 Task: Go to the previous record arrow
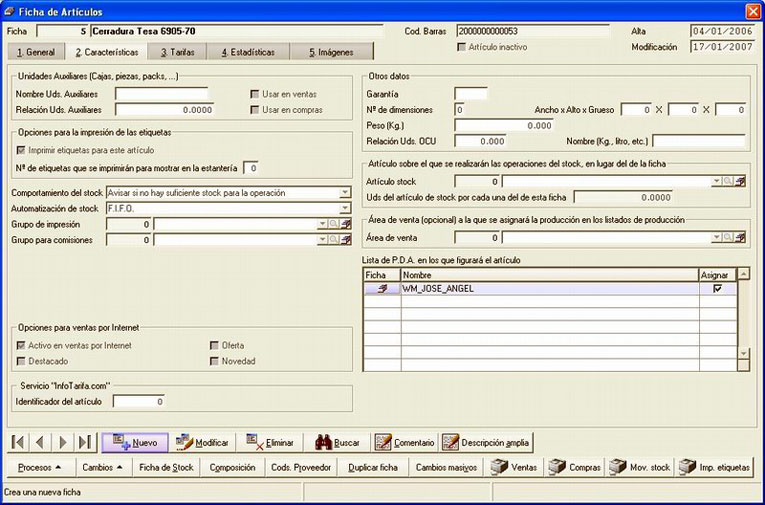pos(40,443)
